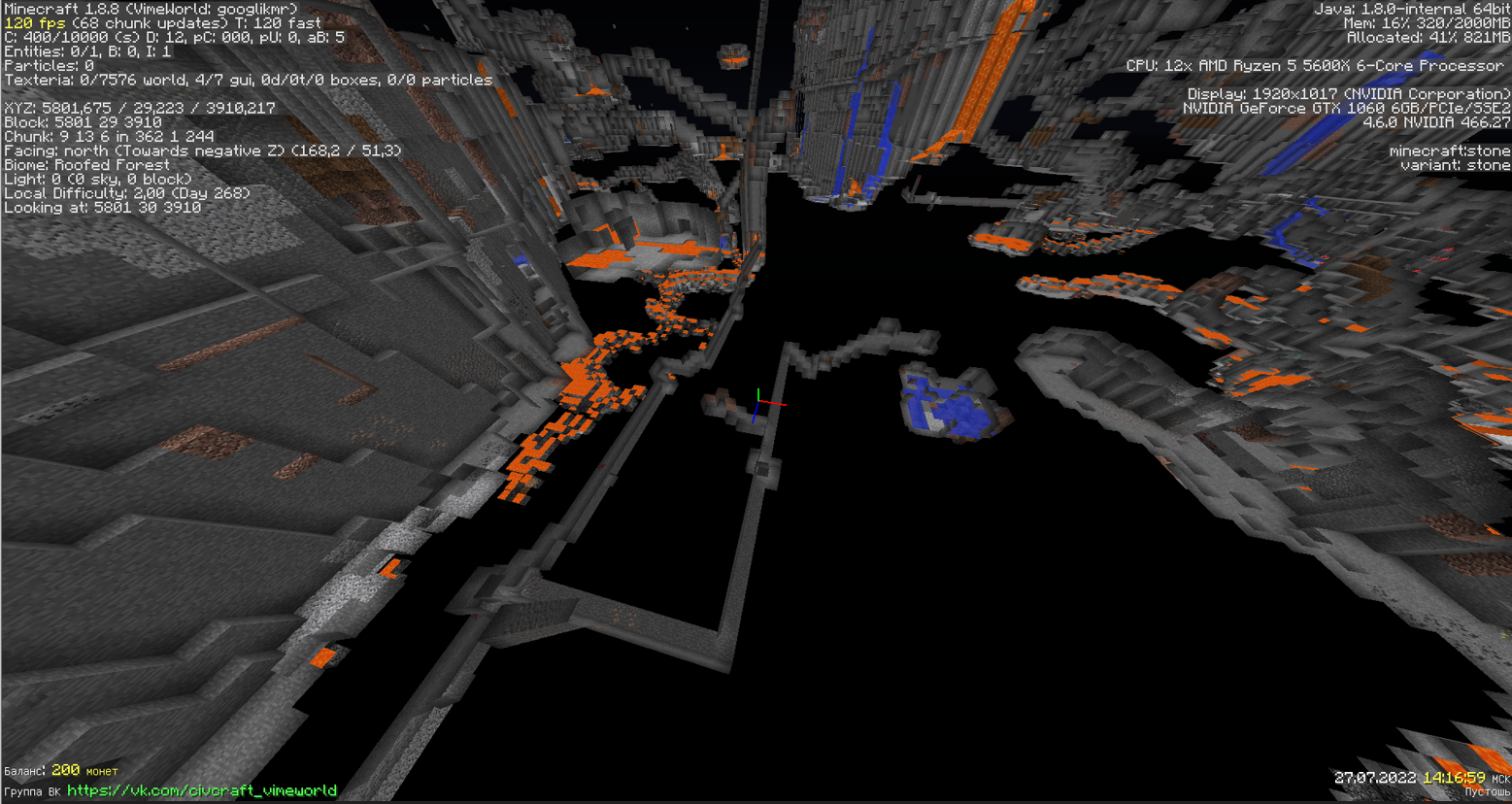Click the 'Looking at: 5801 30 3910' line
This screenshot has height=804, width=1512.
(103, 207)
